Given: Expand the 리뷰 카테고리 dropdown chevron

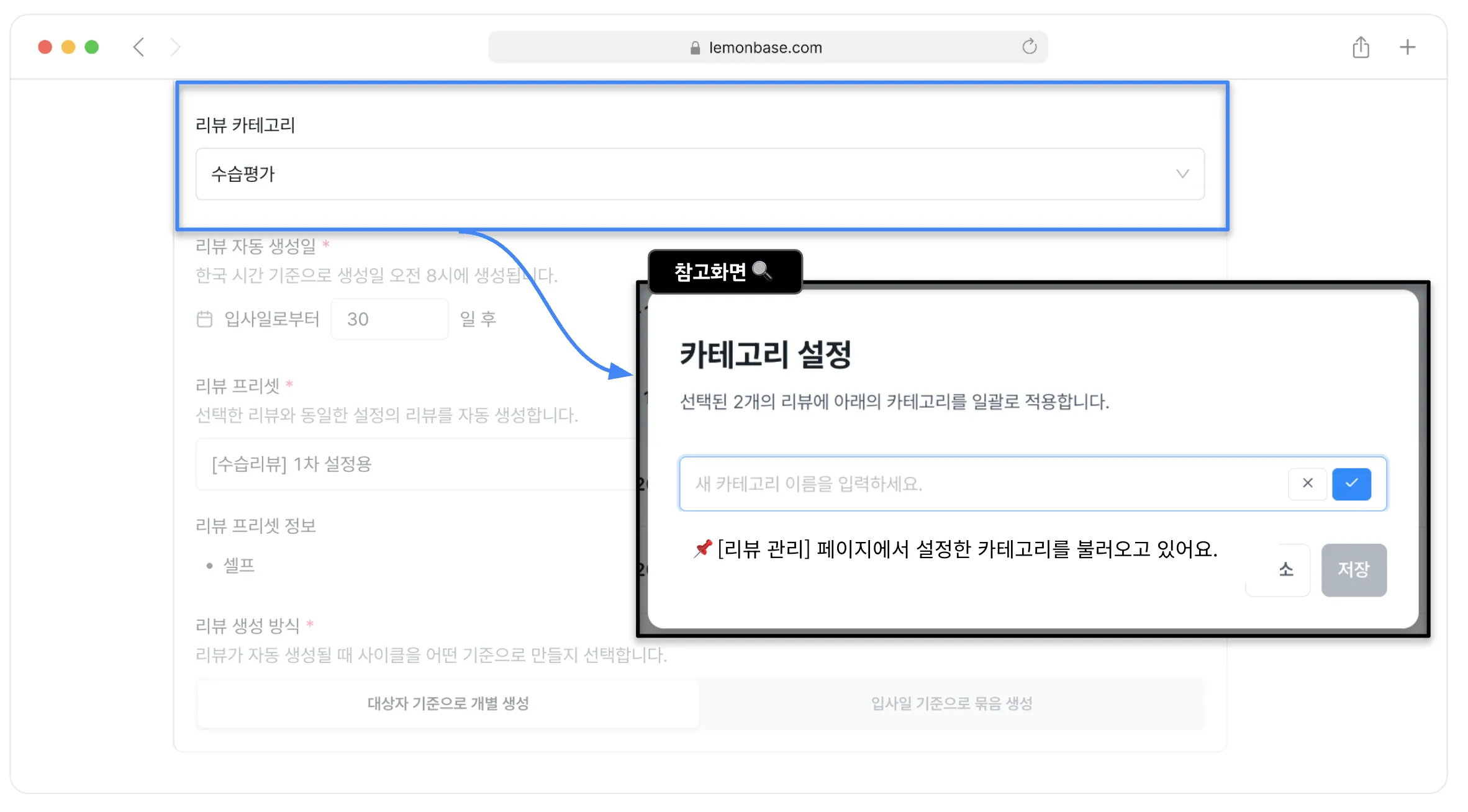Looking at the screenshot, I should [1182, 174].
